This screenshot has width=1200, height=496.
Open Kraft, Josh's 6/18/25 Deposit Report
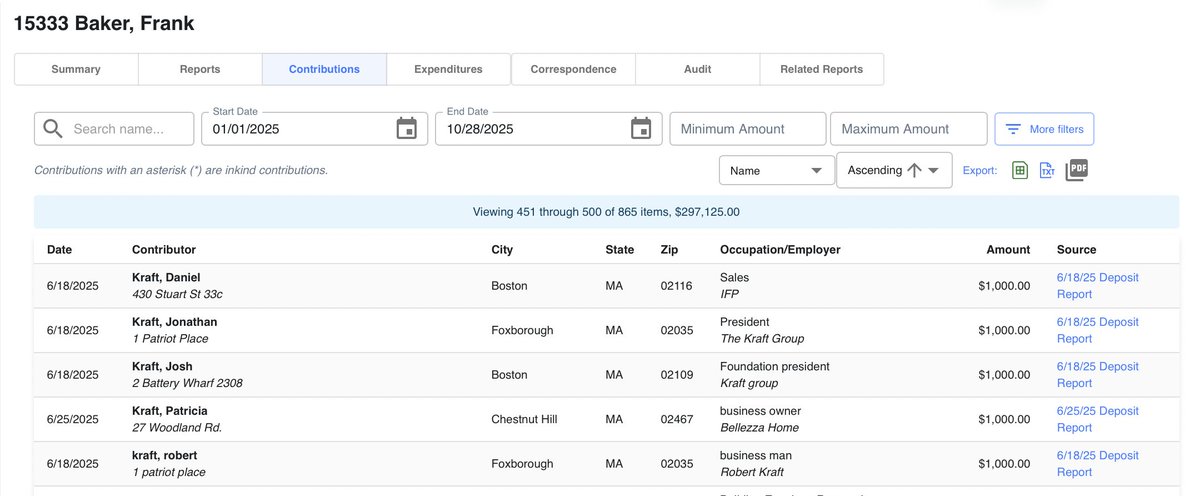pyautogui.click(x=1097, y=375)
